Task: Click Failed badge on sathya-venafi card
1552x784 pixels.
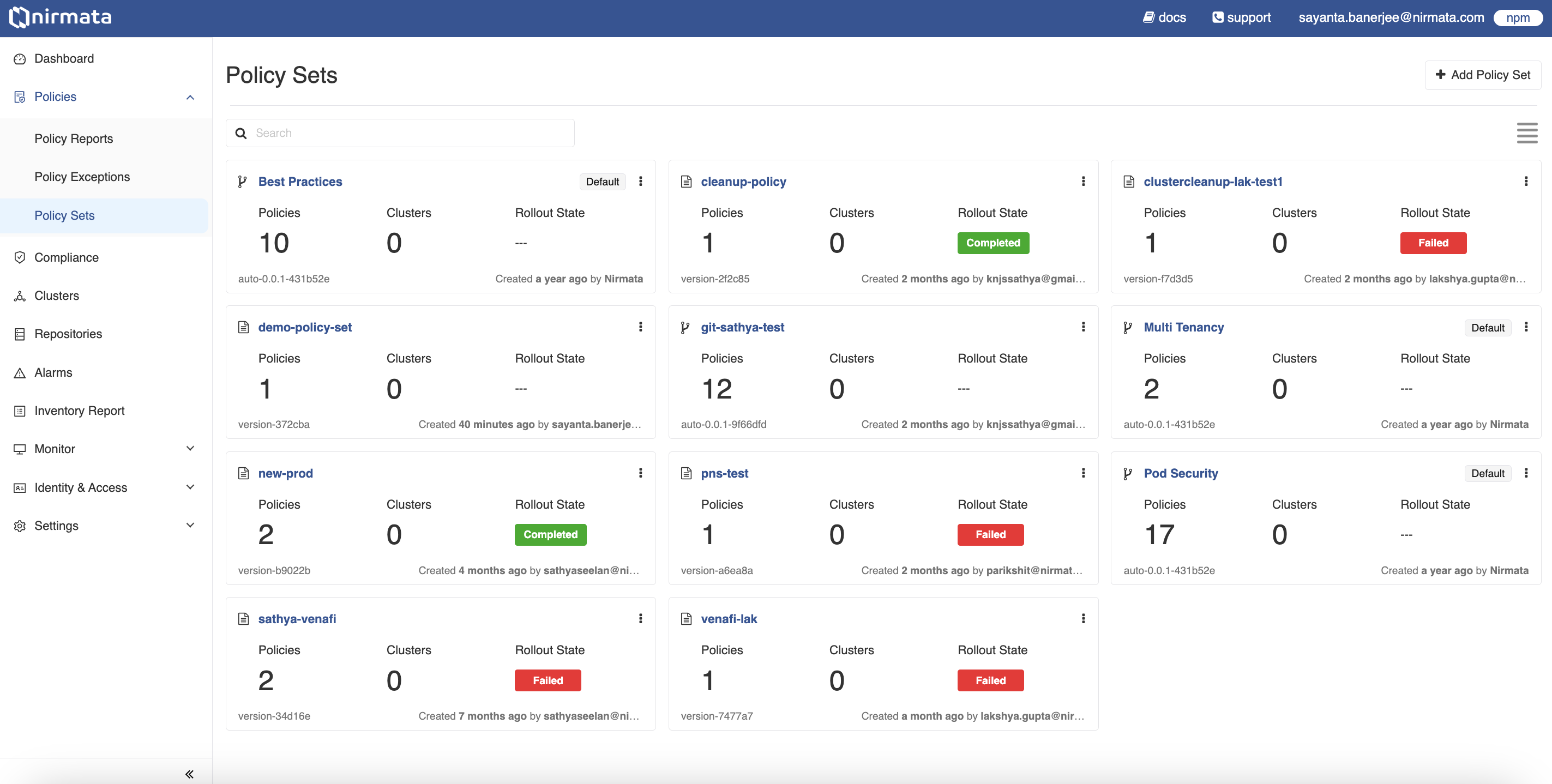Action: [x=548, y=680]
